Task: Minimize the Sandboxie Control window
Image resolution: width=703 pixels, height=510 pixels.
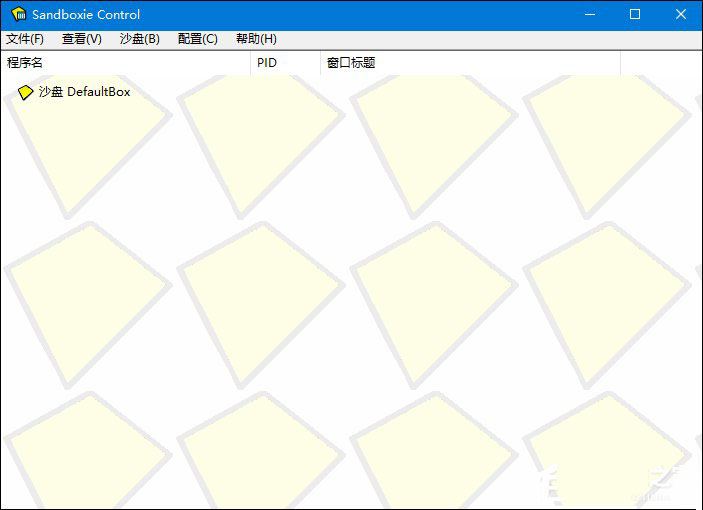Action: (590, 14)
